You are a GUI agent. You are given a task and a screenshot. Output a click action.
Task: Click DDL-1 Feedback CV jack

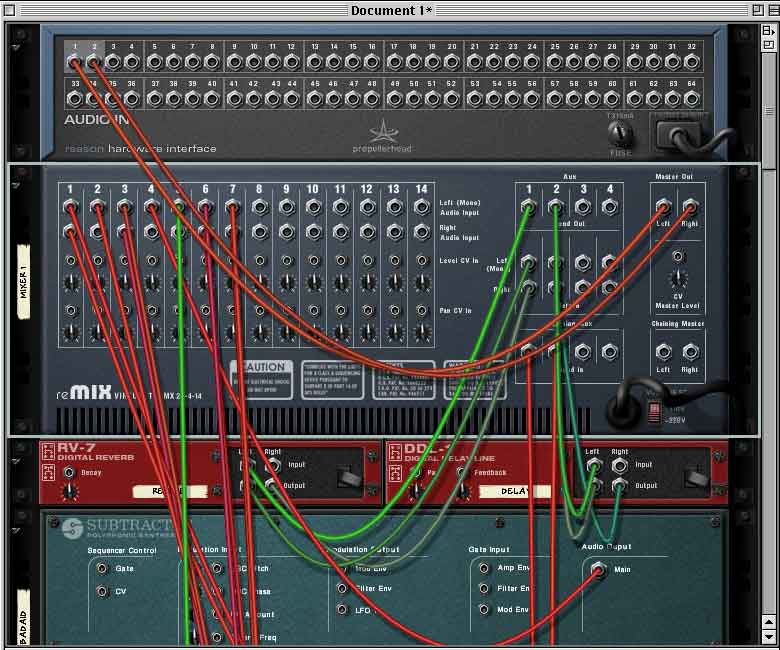(x=463, y=472)
